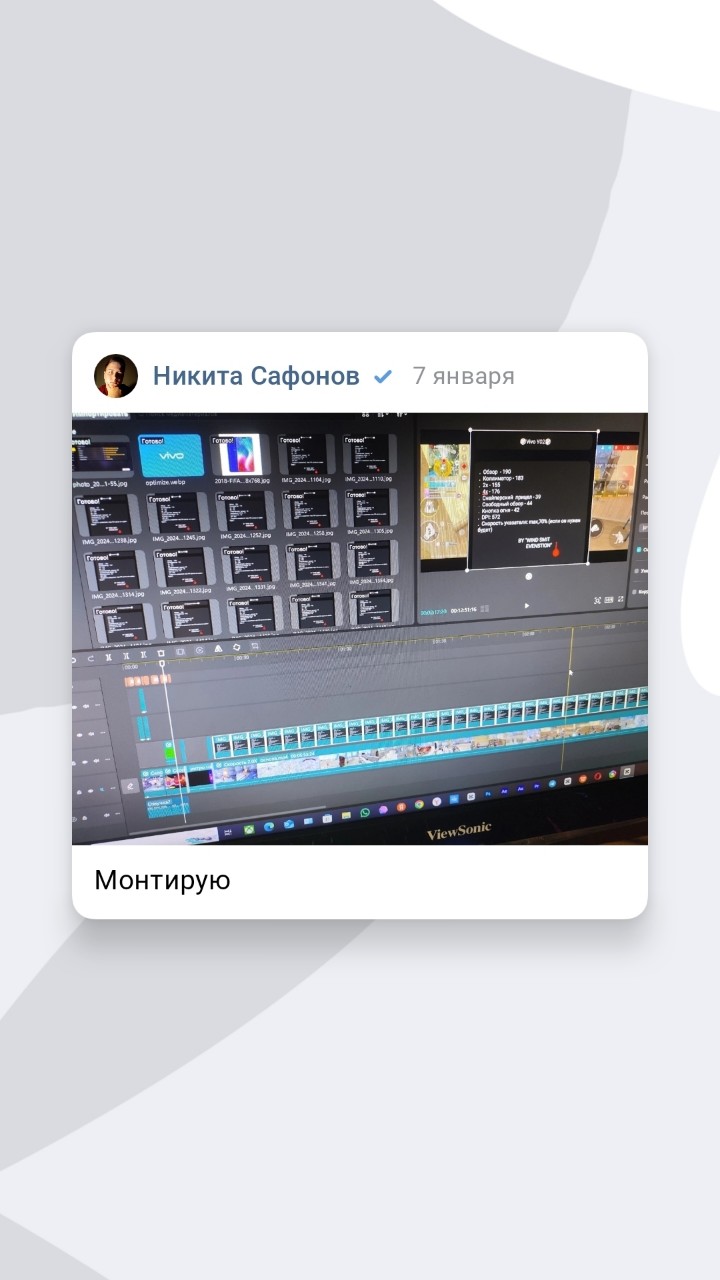Open Никита Сафонов's profile avatar
This screenshot has height=1280, width=720.
point(116,376)
